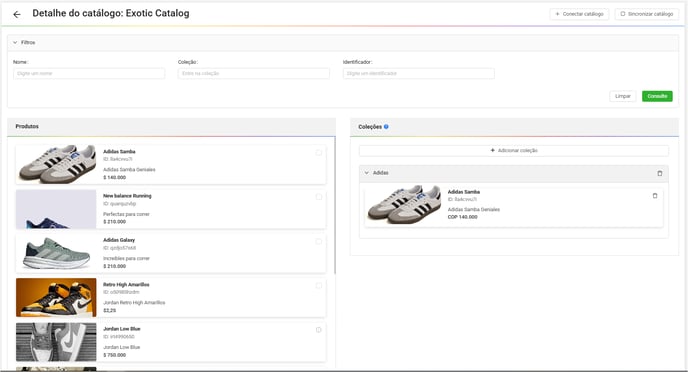The image size is (688, 372).
Task: Open the Adidas Galaxy shoe thumbnail
Action: [x=56, y=253]
